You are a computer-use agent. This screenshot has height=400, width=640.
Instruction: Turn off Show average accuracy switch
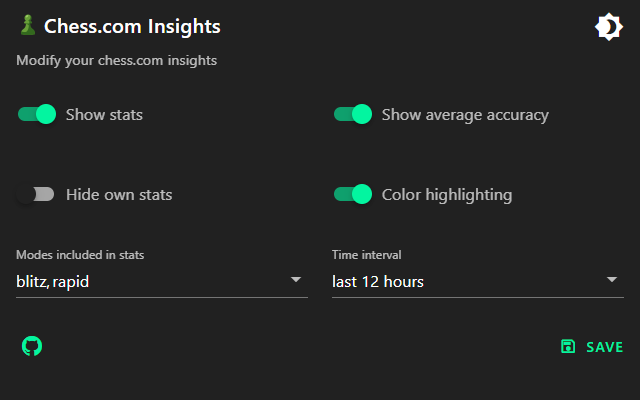point(352,114)
